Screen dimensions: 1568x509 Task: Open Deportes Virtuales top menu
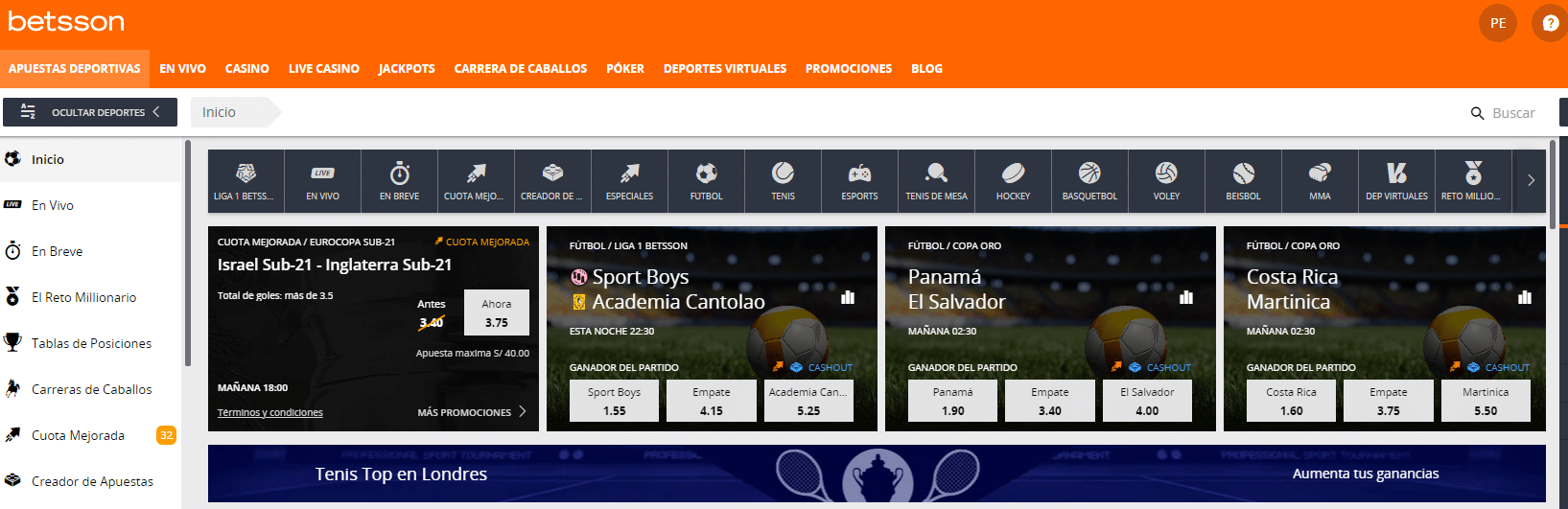[x=725, y=69]
